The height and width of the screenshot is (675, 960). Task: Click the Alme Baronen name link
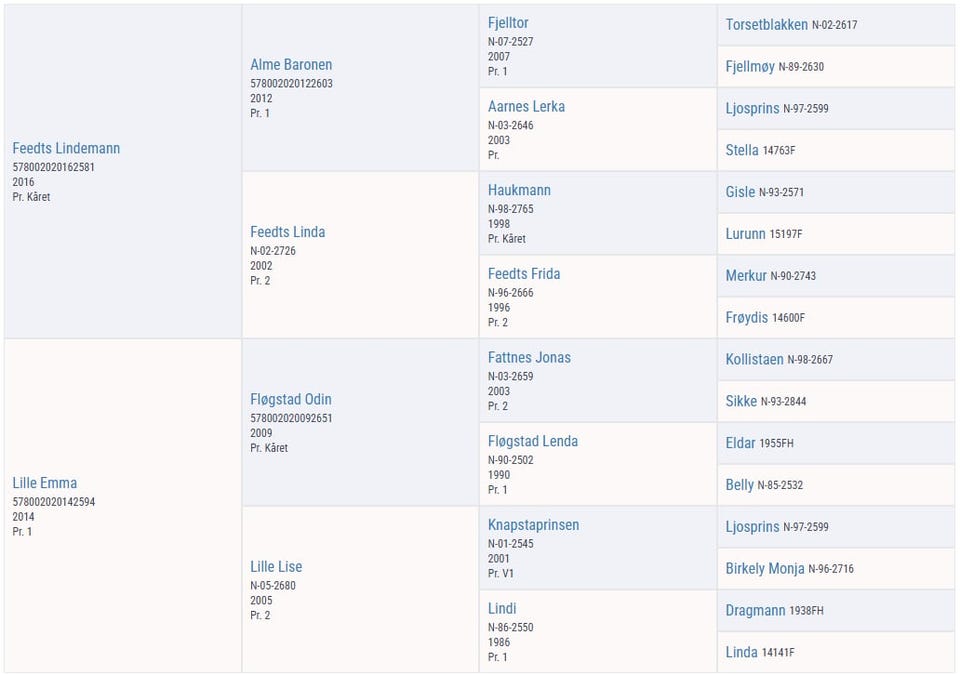click(291, 65)
